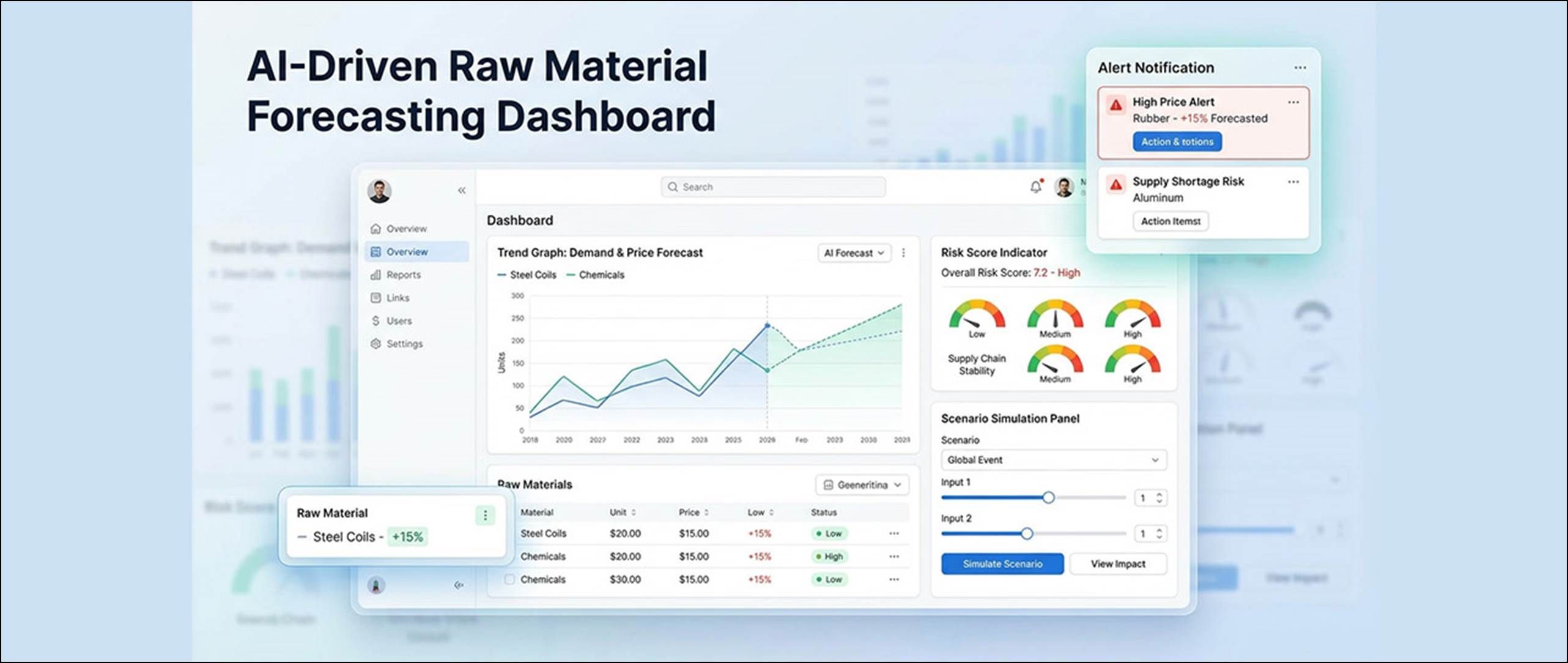Tick the checkbox for Chemicals $30.00 row
This screenshot has width=1568, height=663.
pos(509,579)
